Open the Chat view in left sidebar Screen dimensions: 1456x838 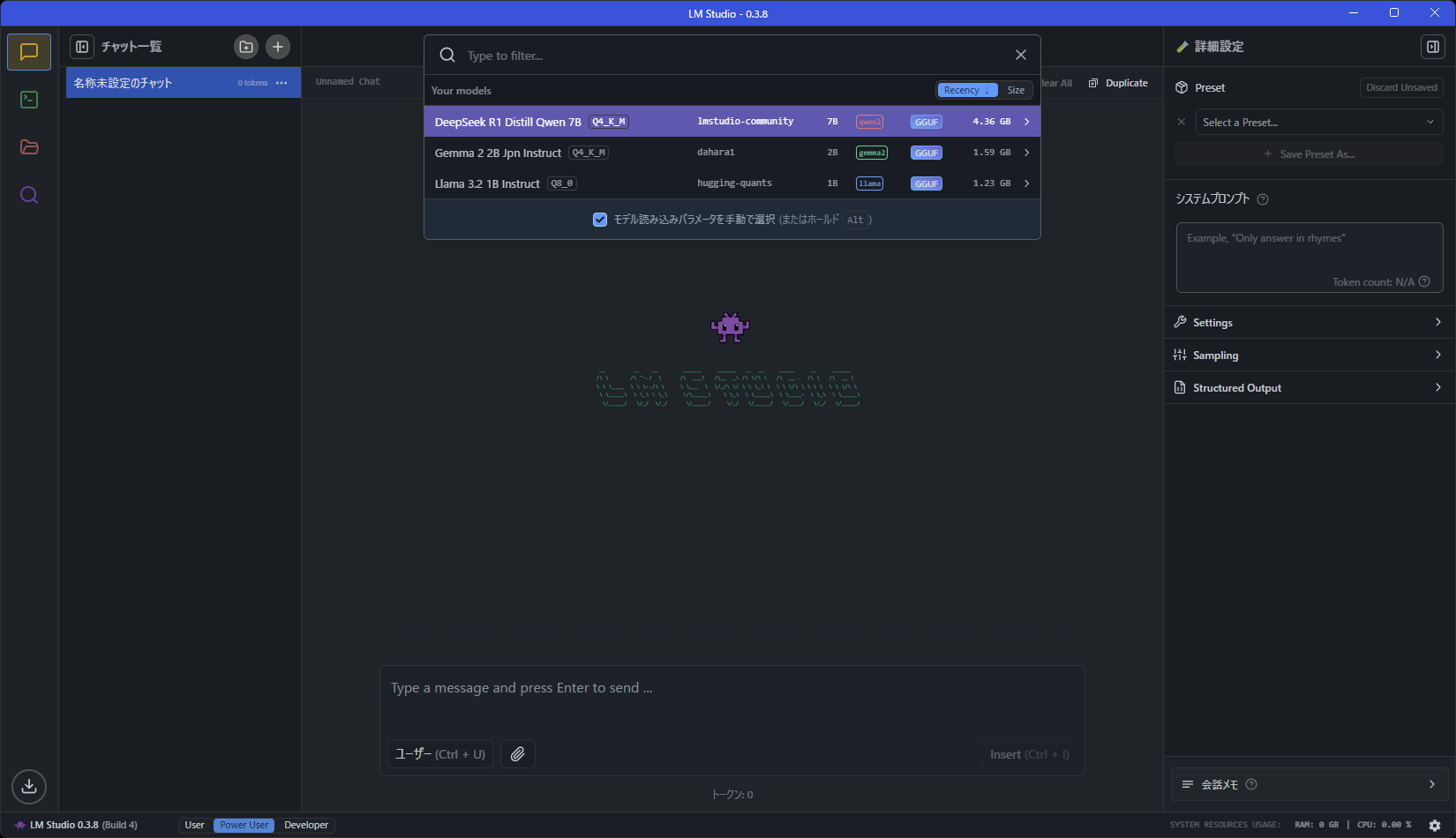(29, 52)
